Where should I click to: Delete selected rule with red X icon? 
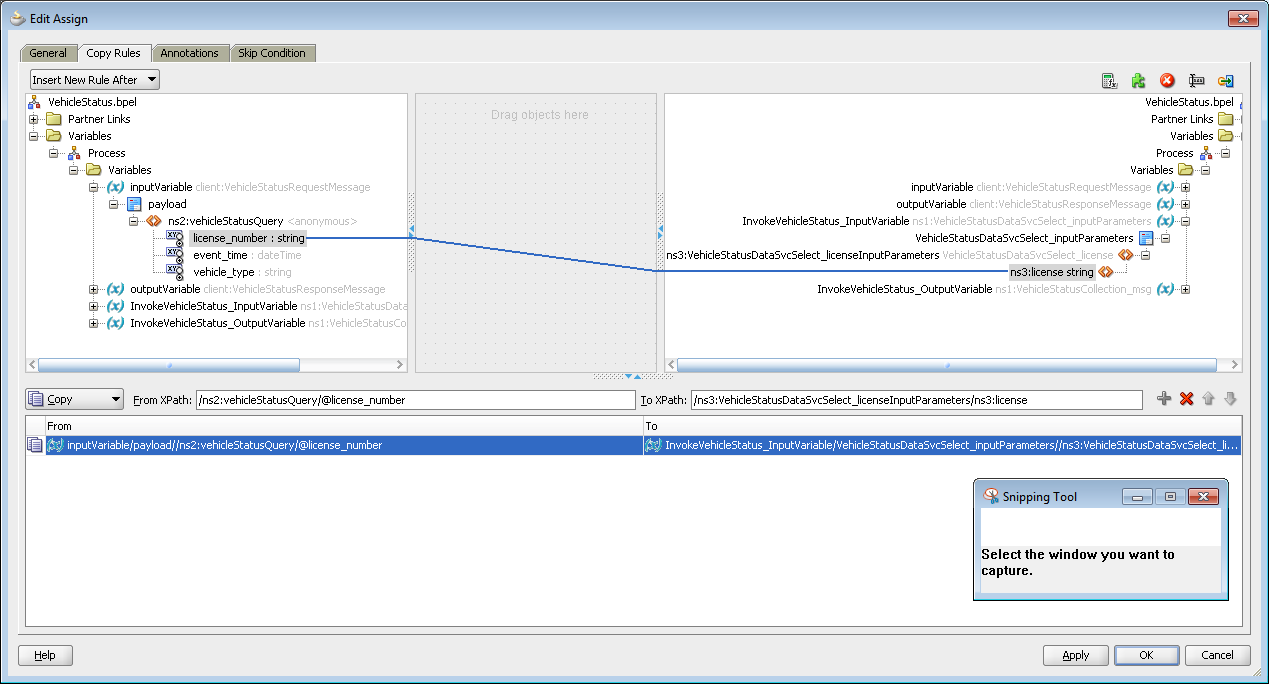pos(1186,399)
